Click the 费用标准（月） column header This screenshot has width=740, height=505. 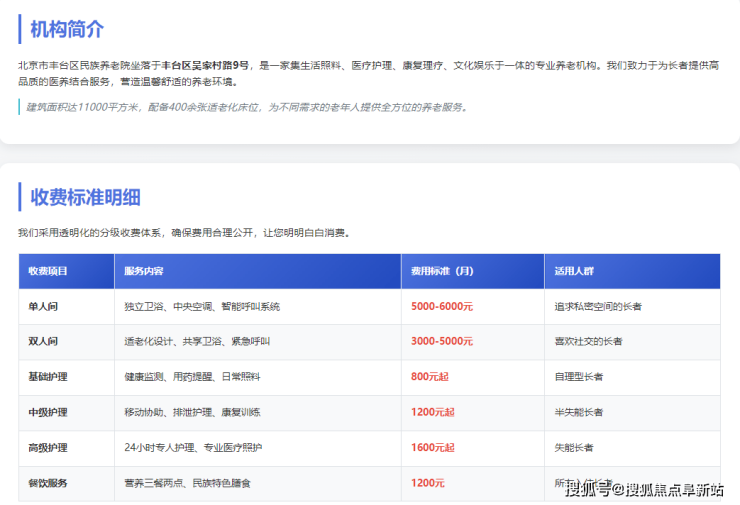tap(442, 271)
